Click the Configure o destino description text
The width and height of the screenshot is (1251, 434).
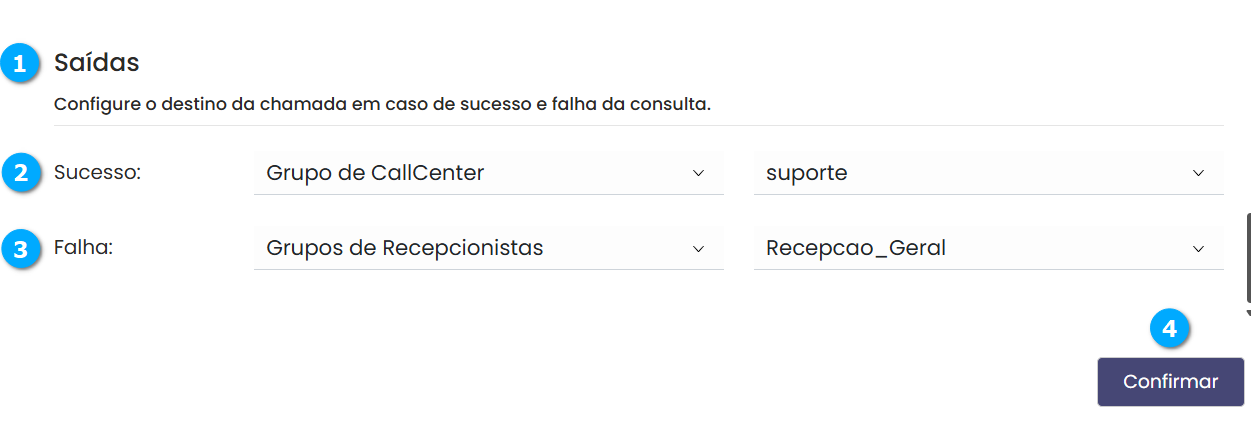(382, 104)
